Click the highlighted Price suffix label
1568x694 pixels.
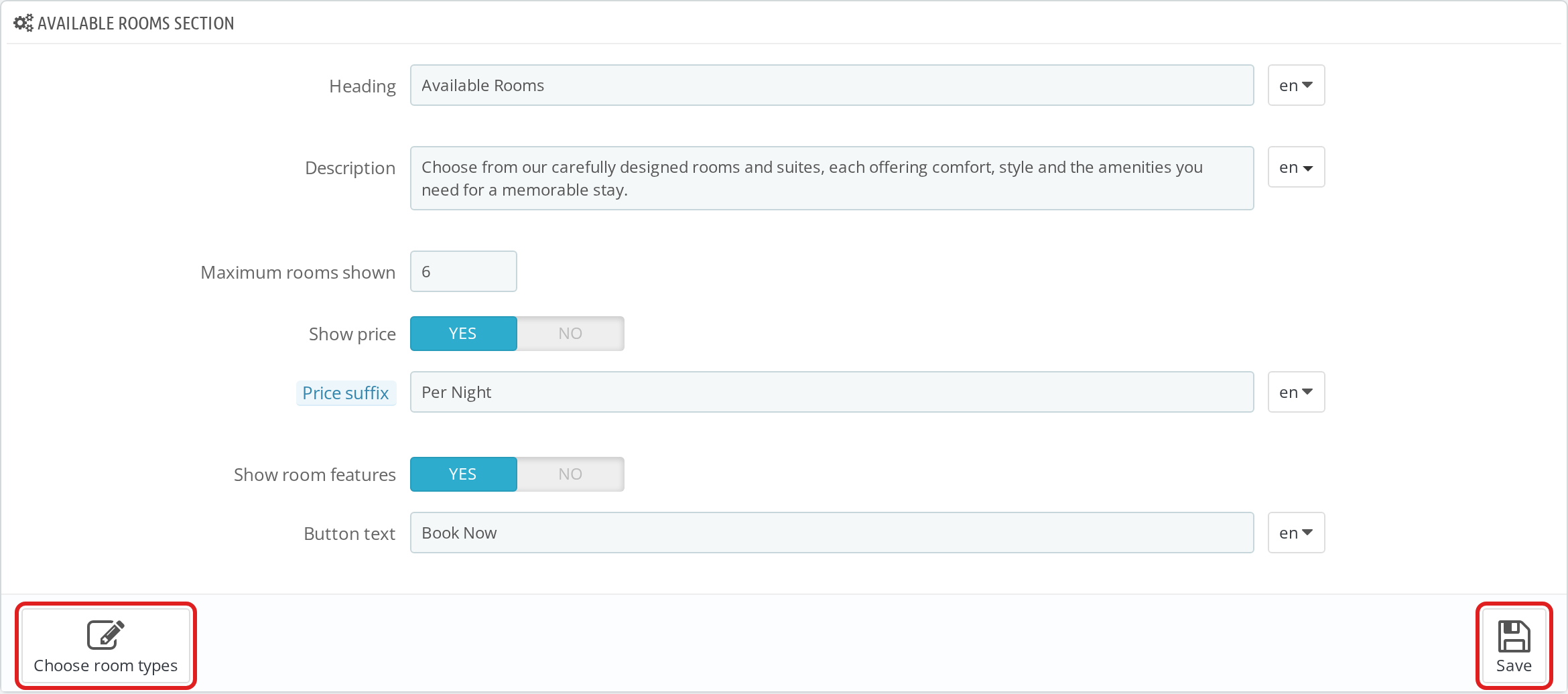click(x=346, y=393)
